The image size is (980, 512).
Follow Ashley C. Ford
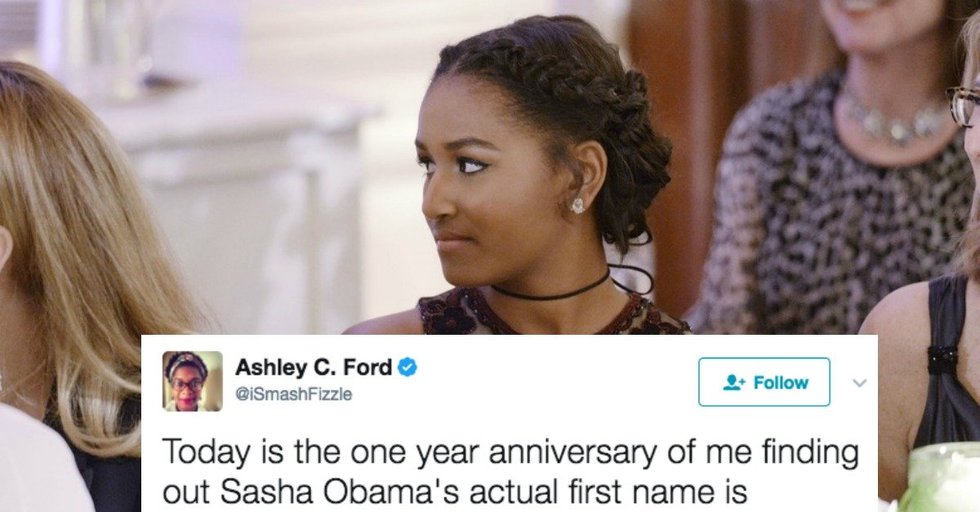click(x=764, y=382)
